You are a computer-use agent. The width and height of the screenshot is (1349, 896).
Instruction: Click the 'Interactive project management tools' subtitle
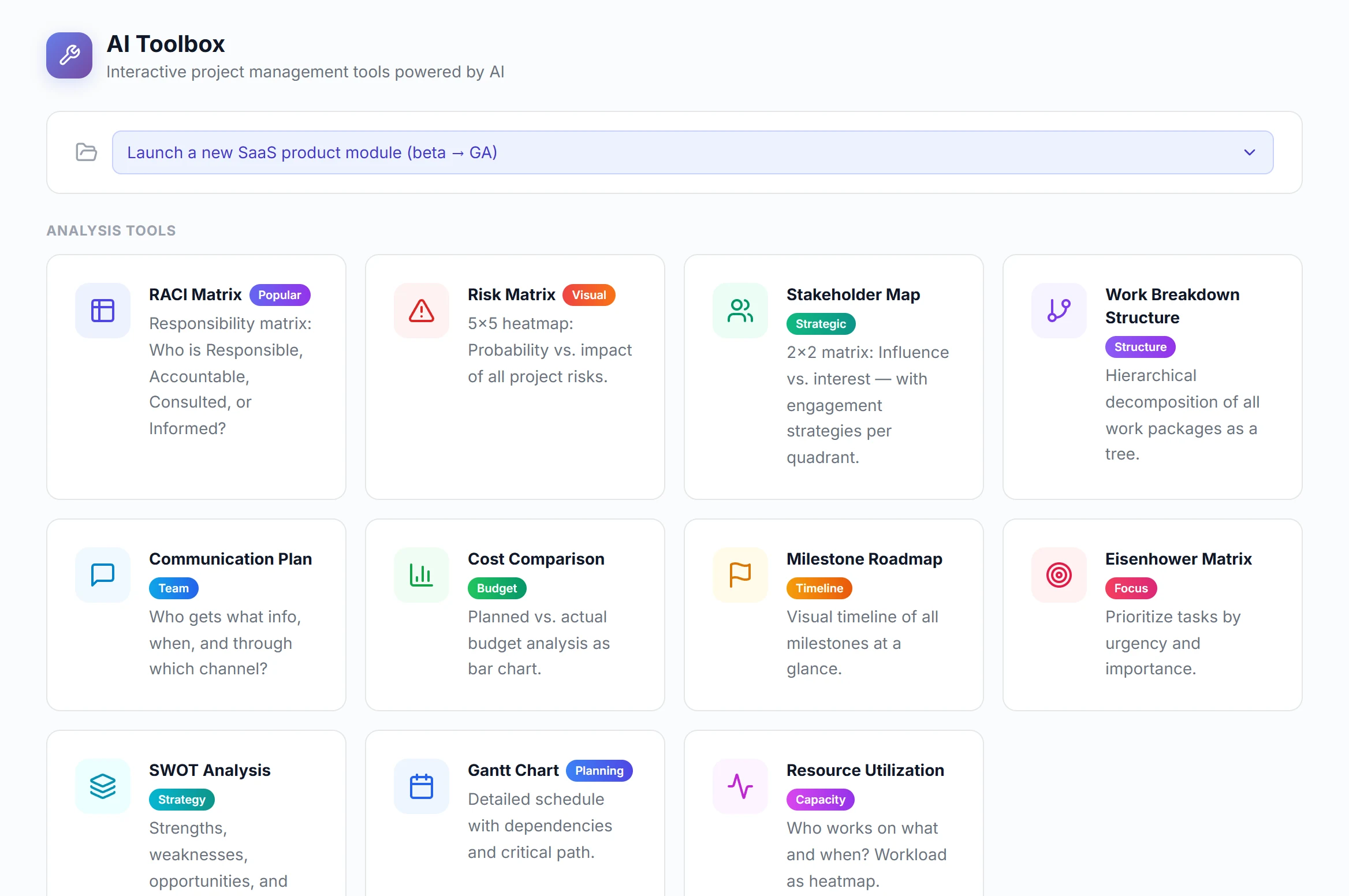click(x=305, y=72)
